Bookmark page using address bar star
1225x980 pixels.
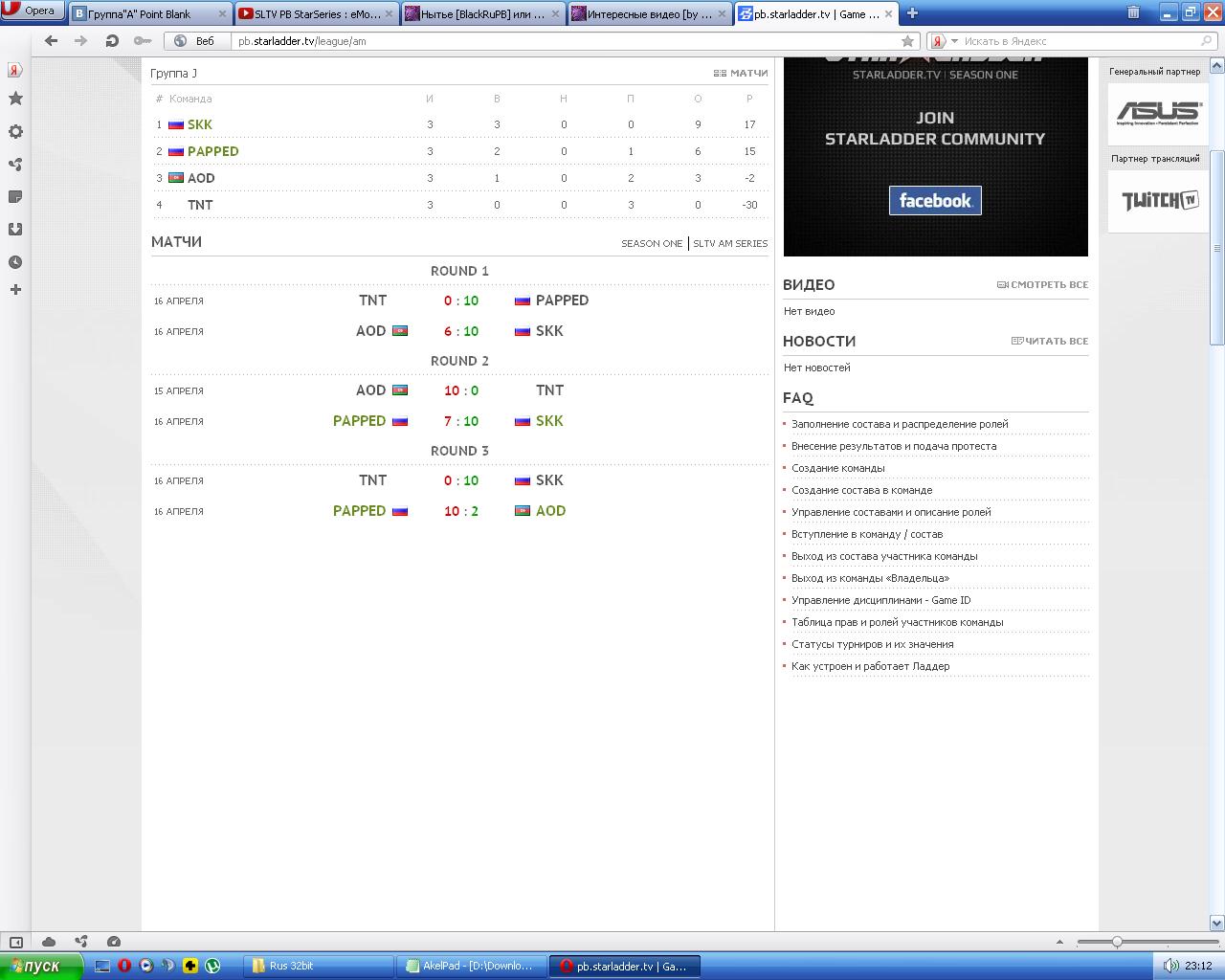click(x=907, y=41)
